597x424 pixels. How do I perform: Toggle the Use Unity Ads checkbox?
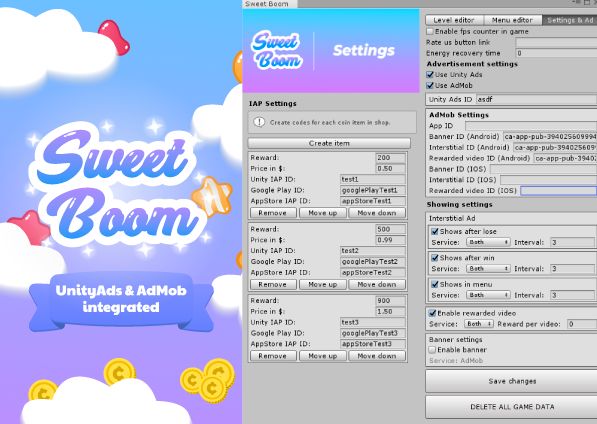point(430,75)
